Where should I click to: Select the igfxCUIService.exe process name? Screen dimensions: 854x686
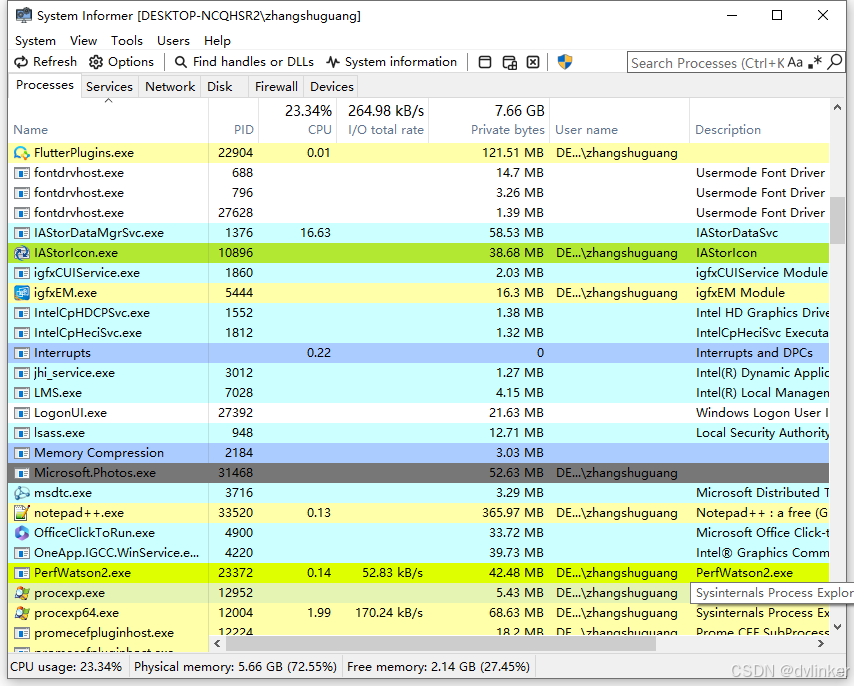click(x=87, y=273)
